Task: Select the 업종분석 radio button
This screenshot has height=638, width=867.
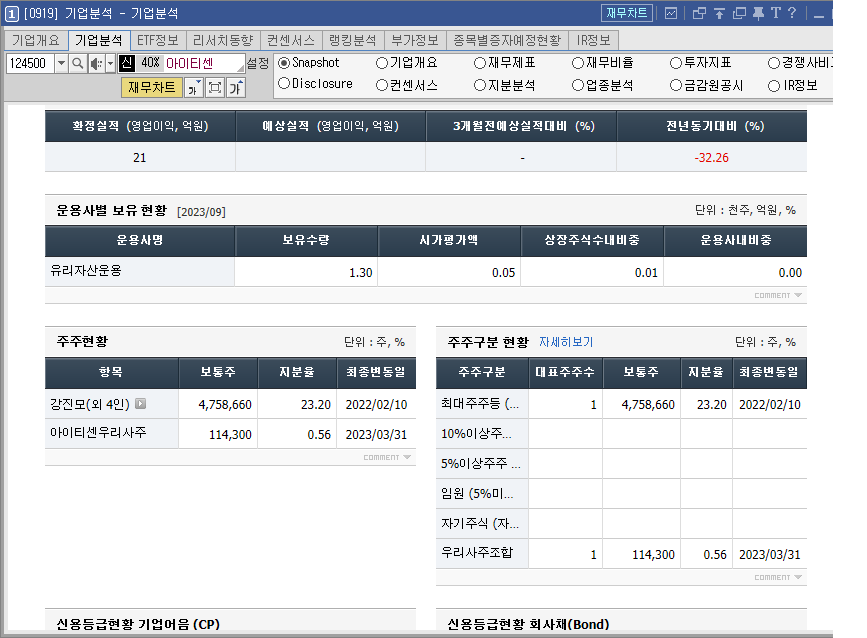Action: [x=578, y=85]
